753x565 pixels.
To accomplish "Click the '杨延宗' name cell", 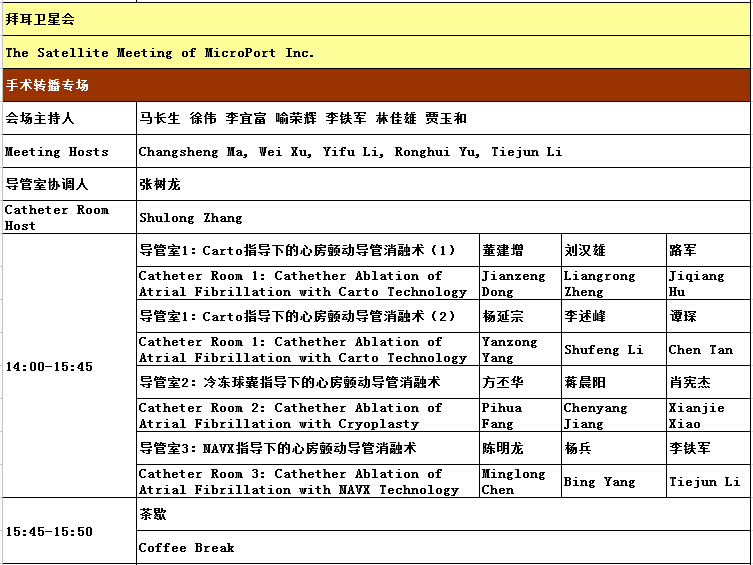I will 521,316.
